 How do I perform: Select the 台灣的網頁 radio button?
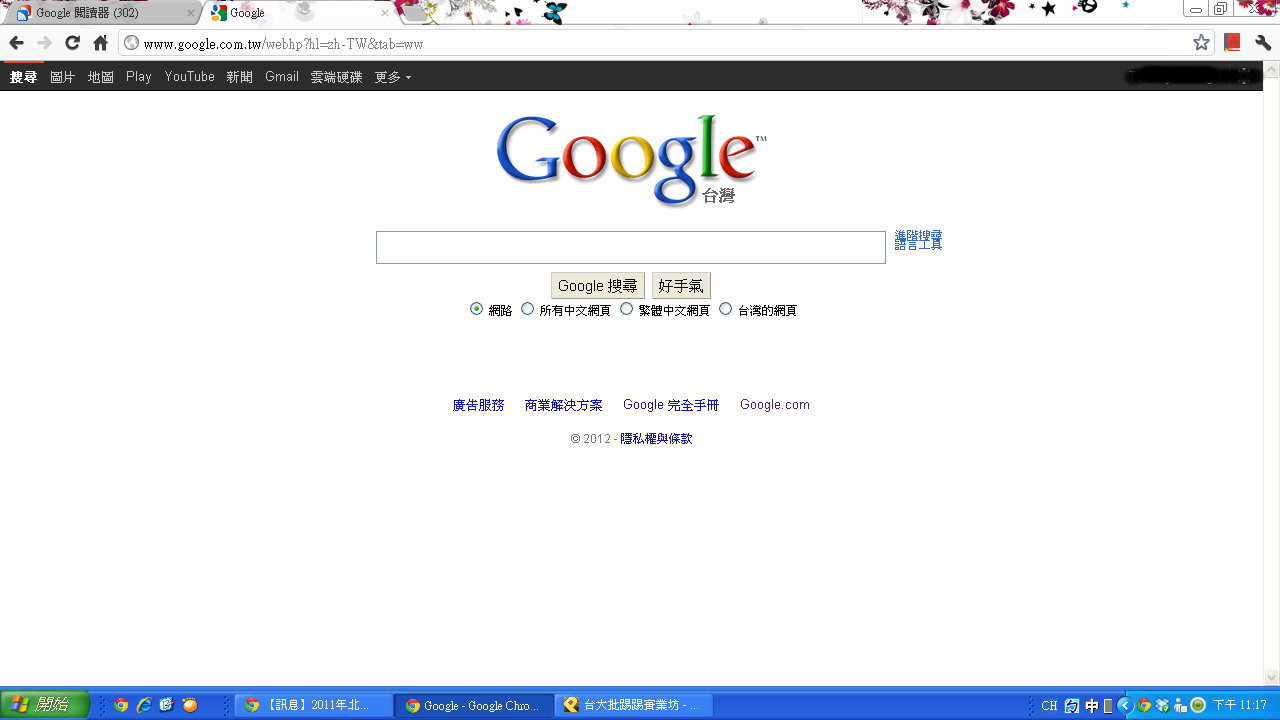click(x=725, y=309)
